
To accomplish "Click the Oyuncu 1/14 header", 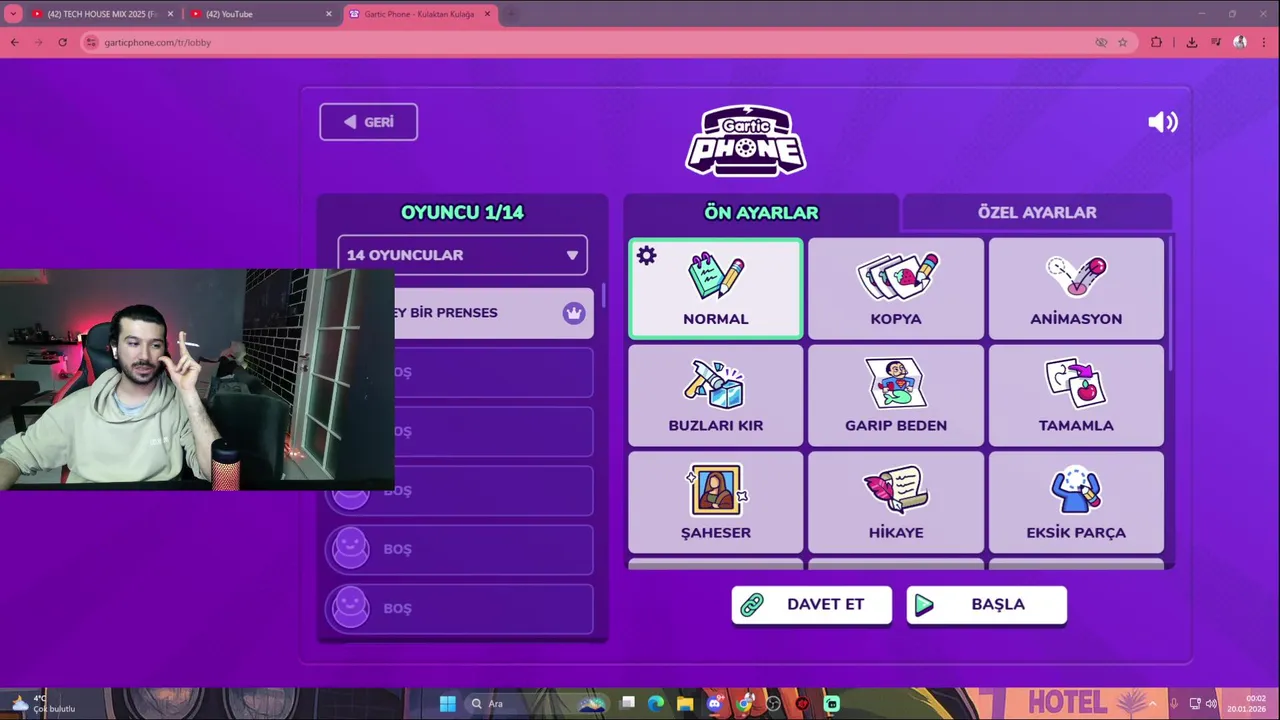I will point(462,212).
